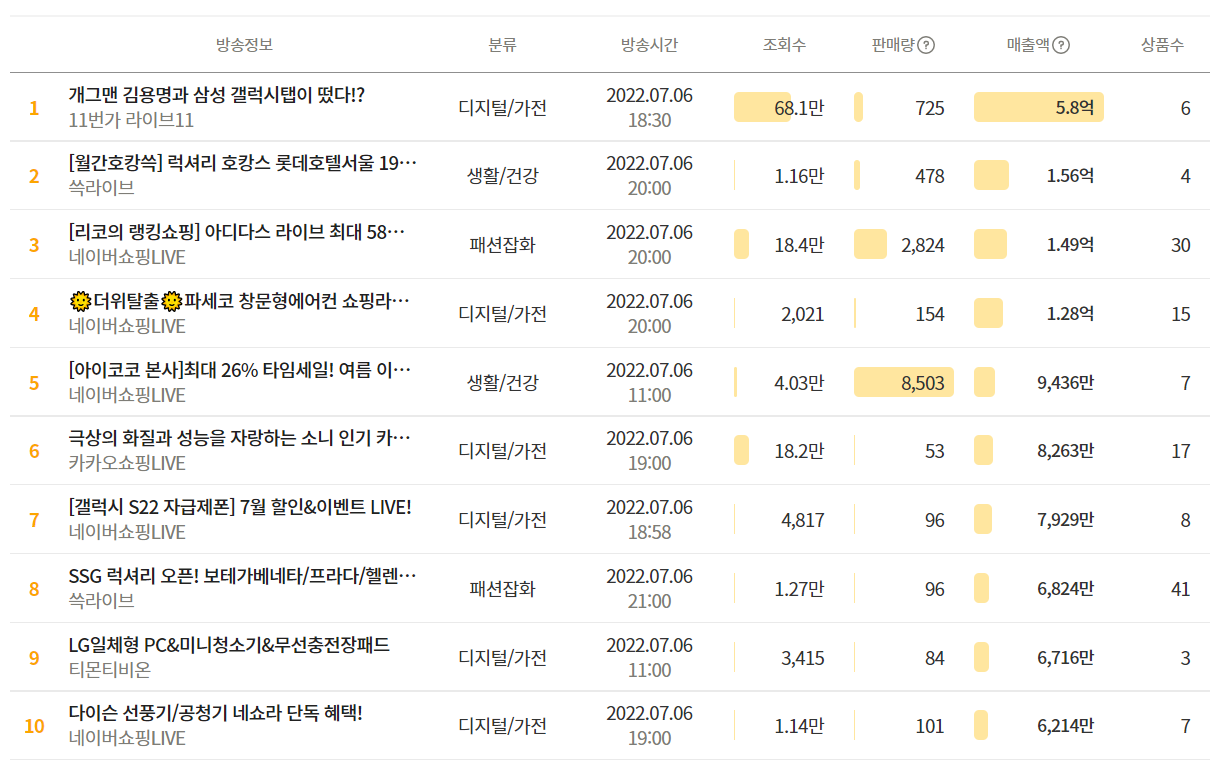Image resolution: width=1222 pixels, height=769 pixels.
Task: Click 쓱라이브 under the 롯데호텔서울 broadcast
Action: (x=101, y=187)
